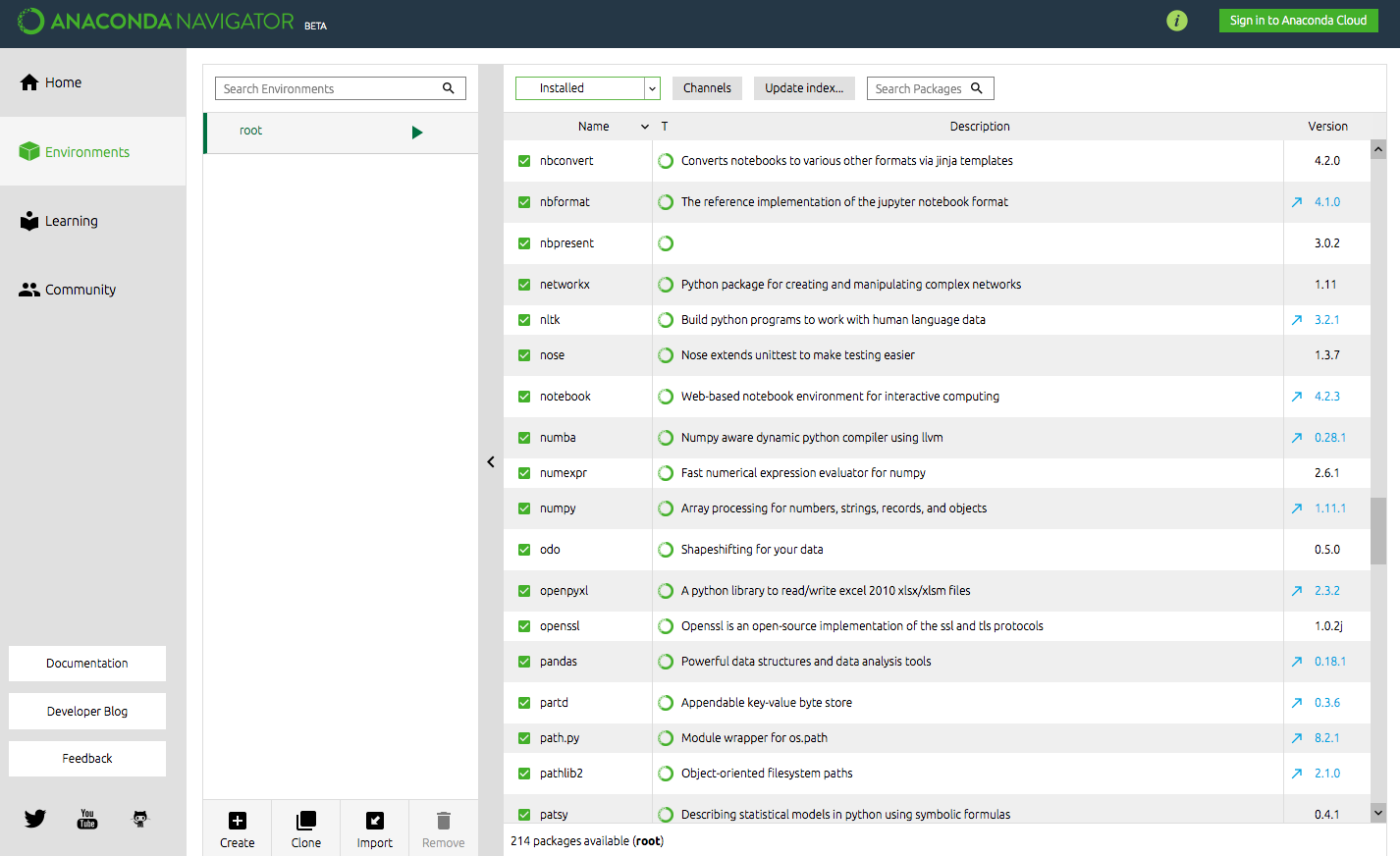Open the Channels button
Viewport: 1400px width, 856px height.
tap(707, 88)
